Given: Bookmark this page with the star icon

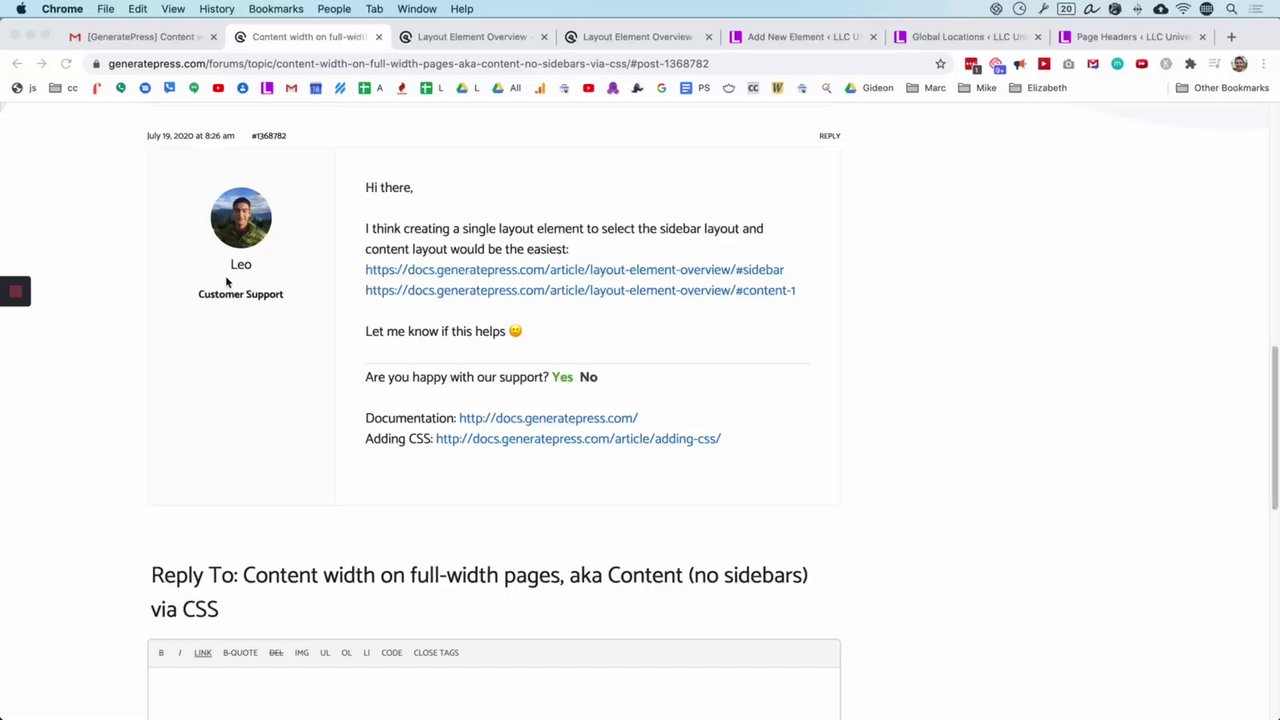Looking at the screenshot, I should coord(940,64).
